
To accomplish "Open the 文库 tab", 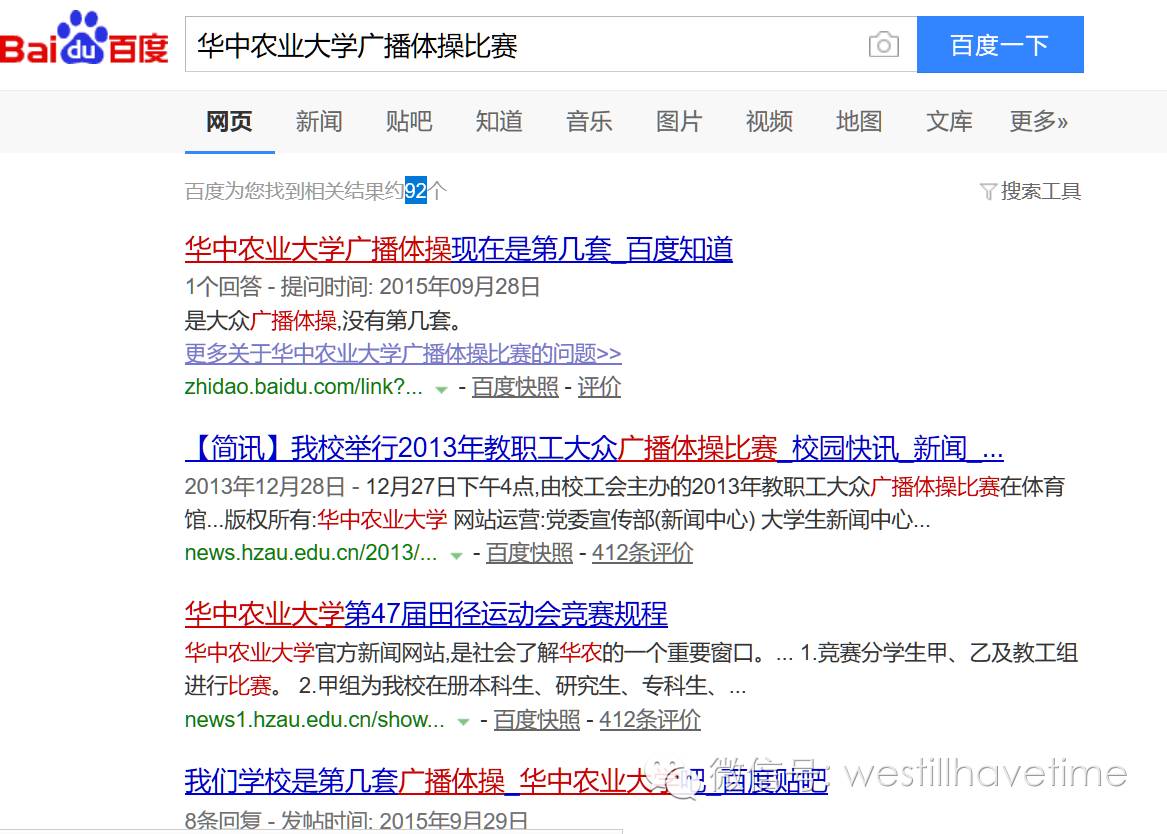I will [950, 121].
